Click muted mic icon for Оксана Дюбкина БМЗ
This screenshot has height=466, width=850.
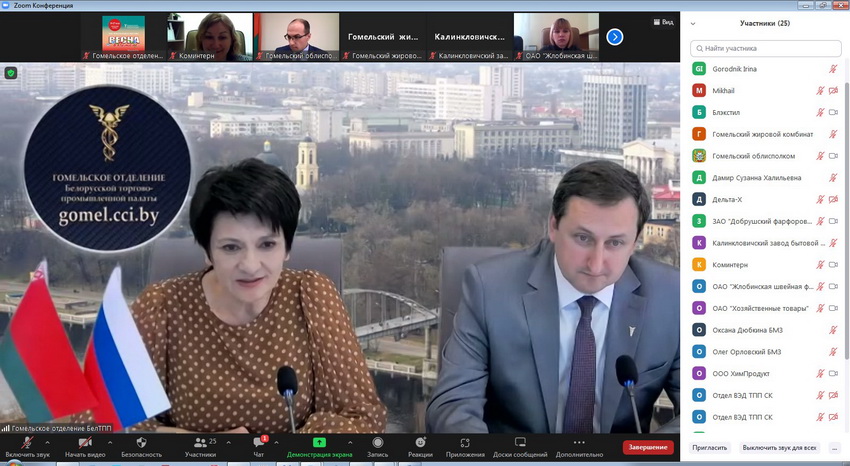[x=833, y=329]
